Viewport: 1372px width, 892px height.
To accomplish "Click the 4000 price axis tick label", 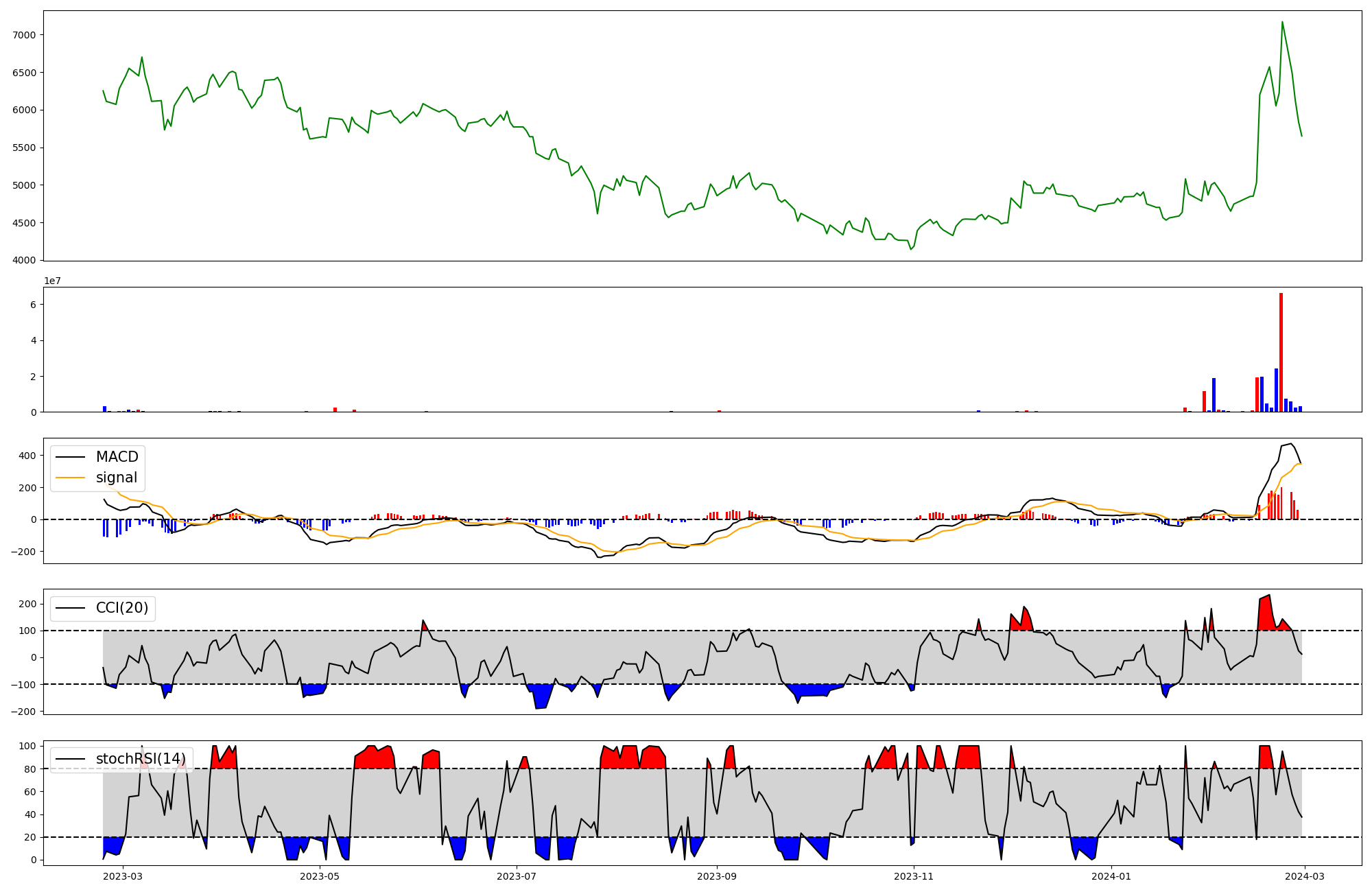I will click(25, 261).
